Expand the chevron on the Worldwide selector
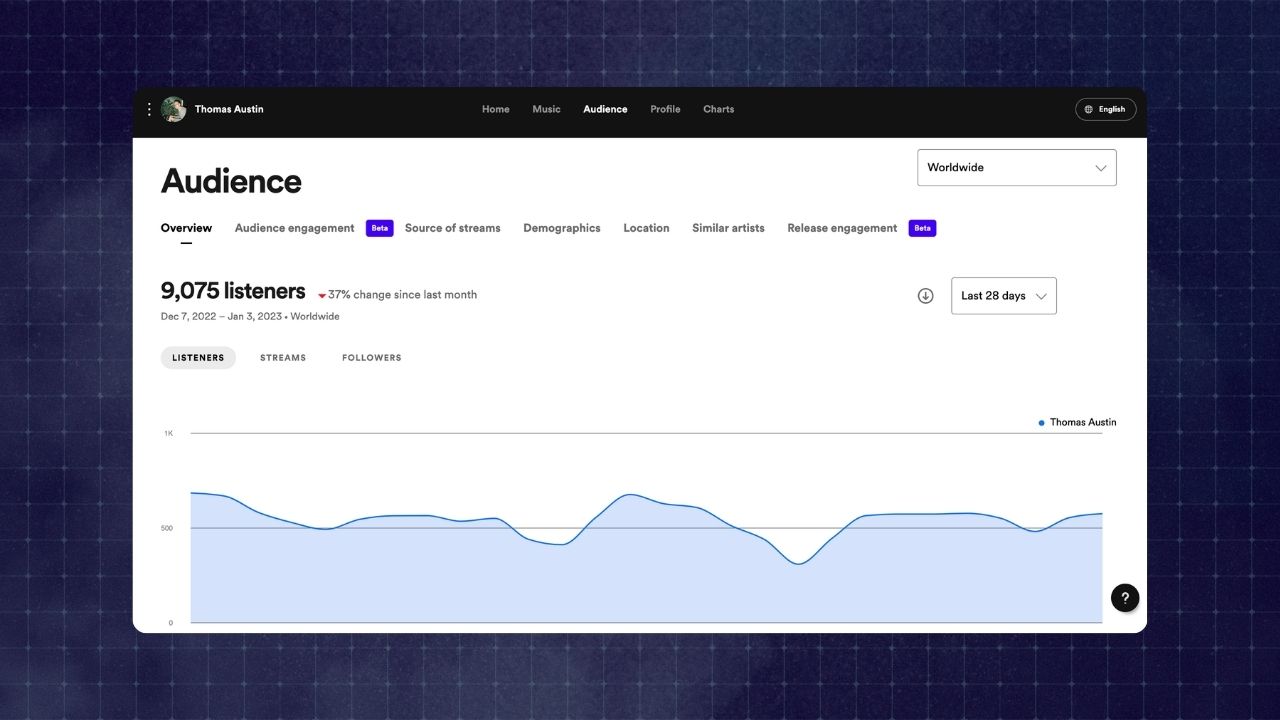 (1100, 168)
